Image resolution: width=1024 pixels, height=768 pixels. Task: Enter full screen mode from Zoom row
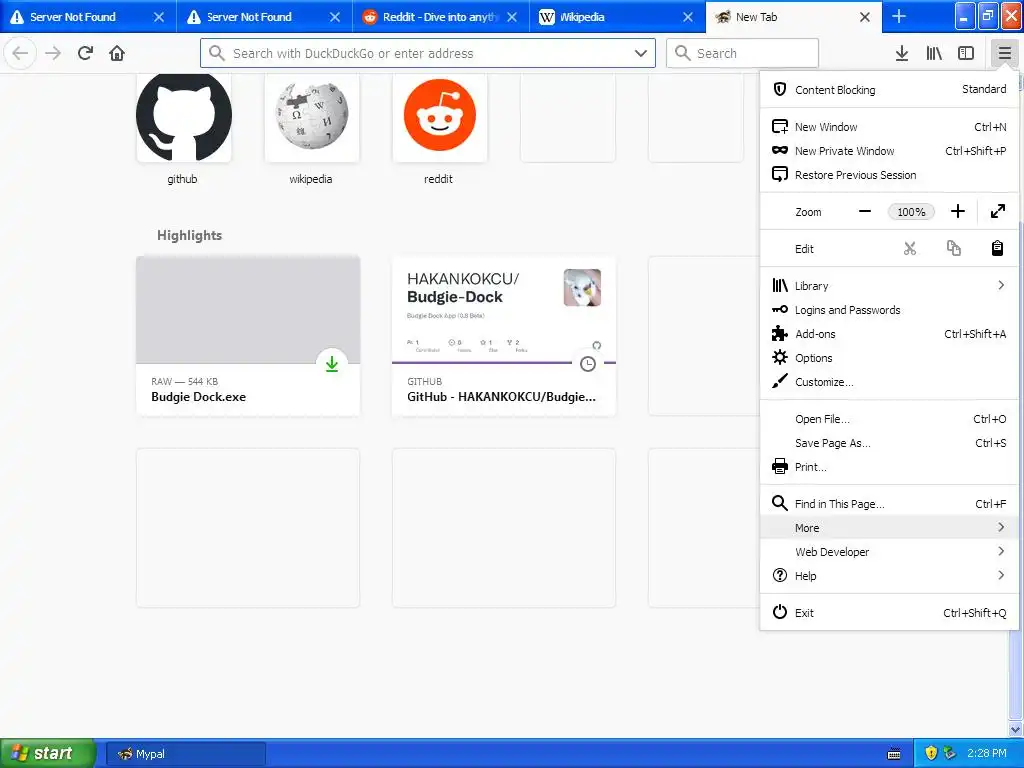pyautogui.click(x=997, y=212)
